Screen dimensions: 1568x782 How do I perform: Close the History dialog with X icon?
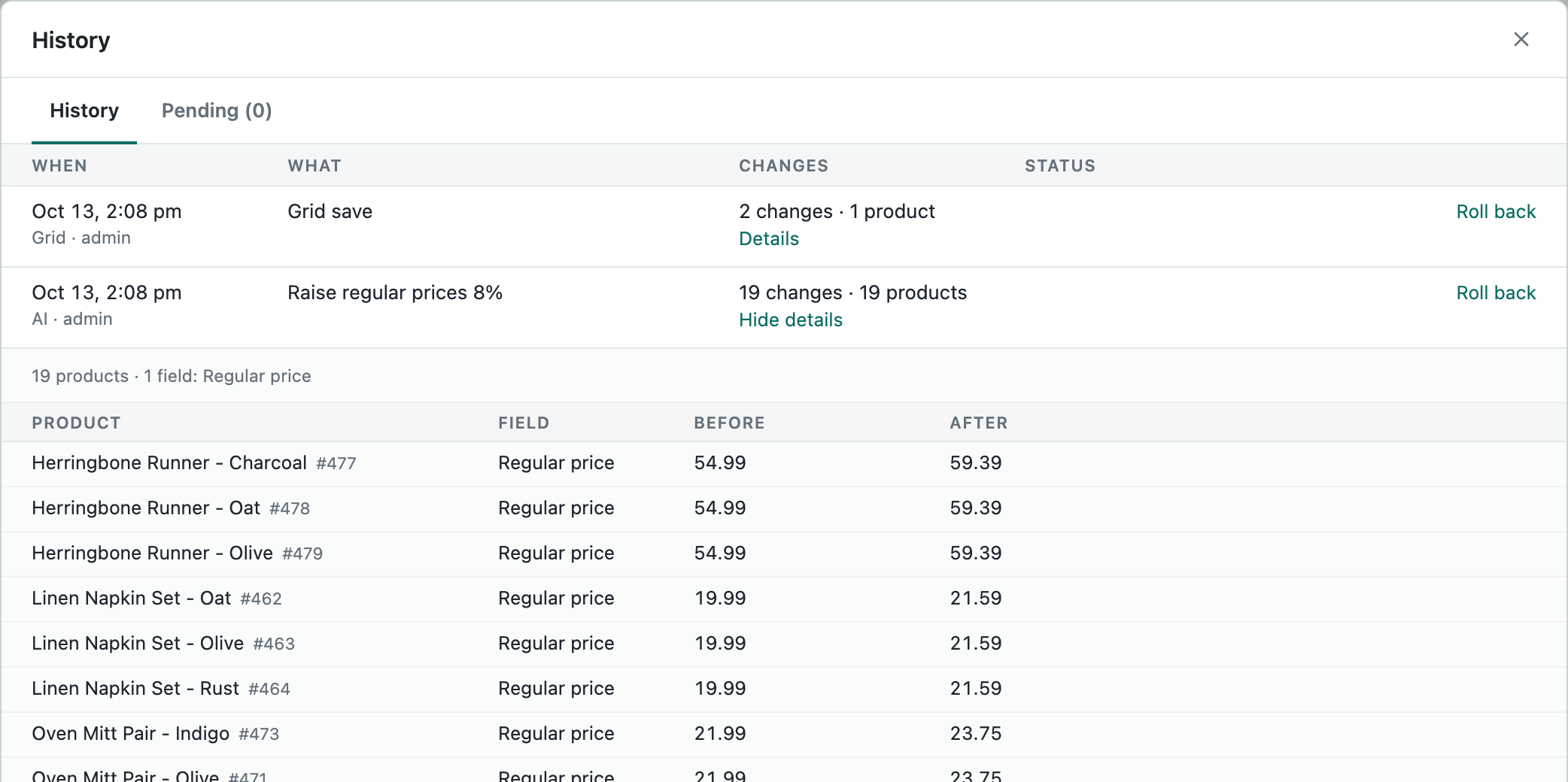(x=1521, y=39)
